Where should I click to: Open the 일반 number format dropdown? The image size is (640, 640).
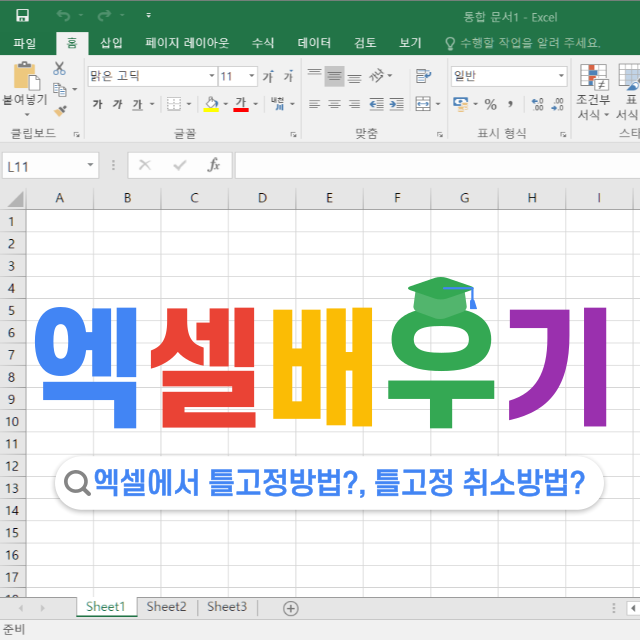561,76
